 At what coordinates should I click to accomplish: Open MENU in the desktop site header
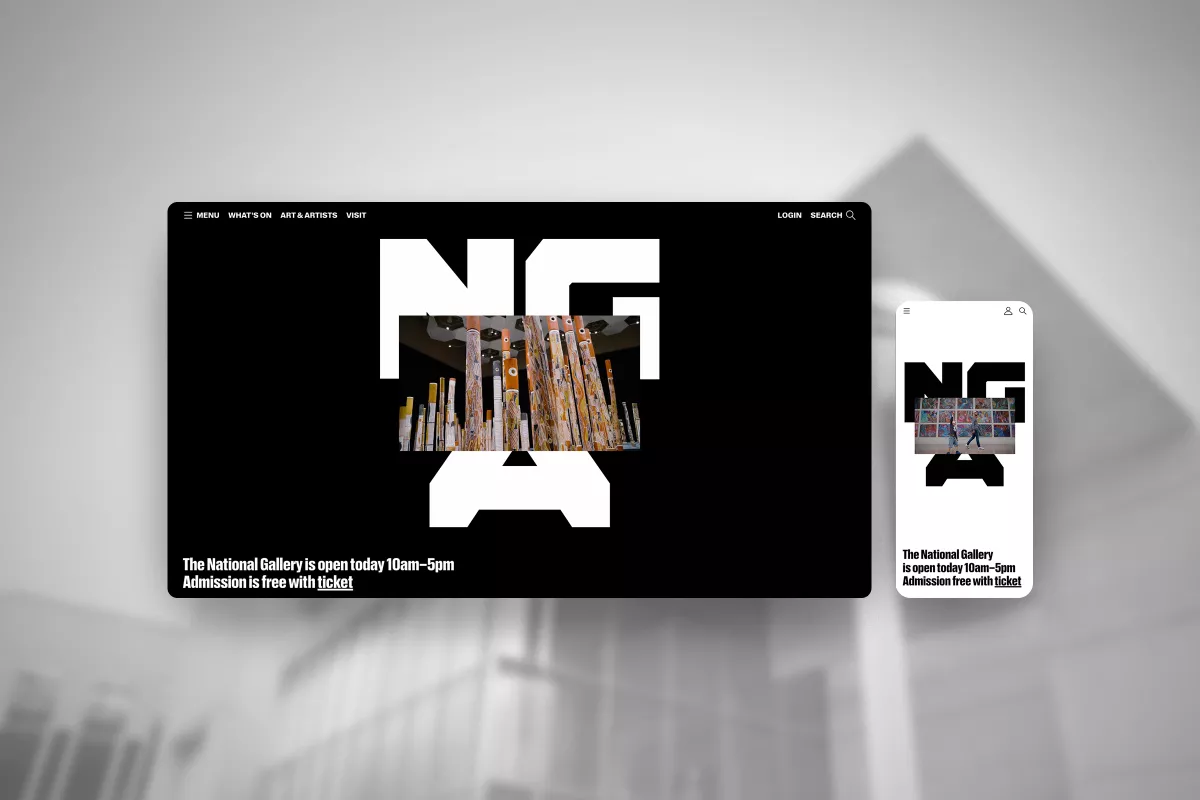201,215
